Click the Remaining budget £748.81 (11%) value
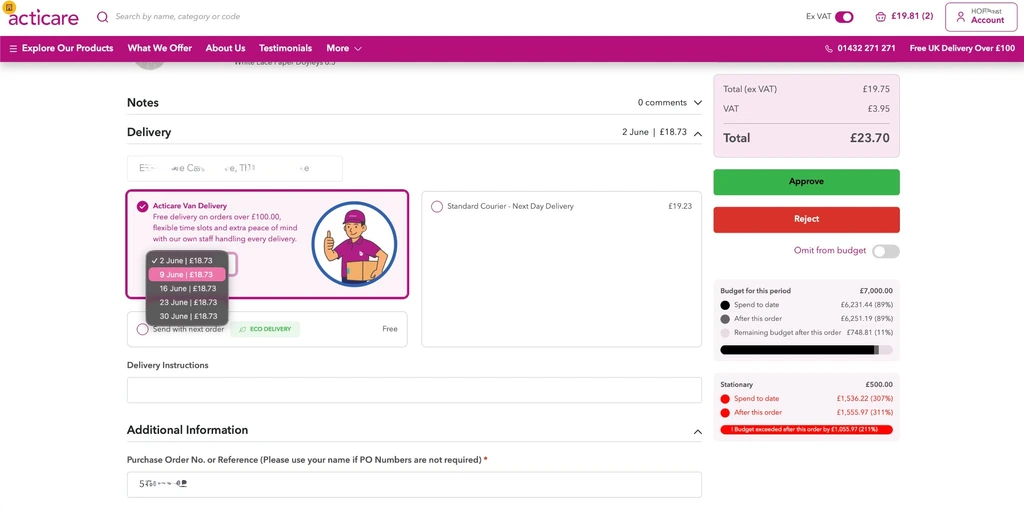 tap(869, 333)
